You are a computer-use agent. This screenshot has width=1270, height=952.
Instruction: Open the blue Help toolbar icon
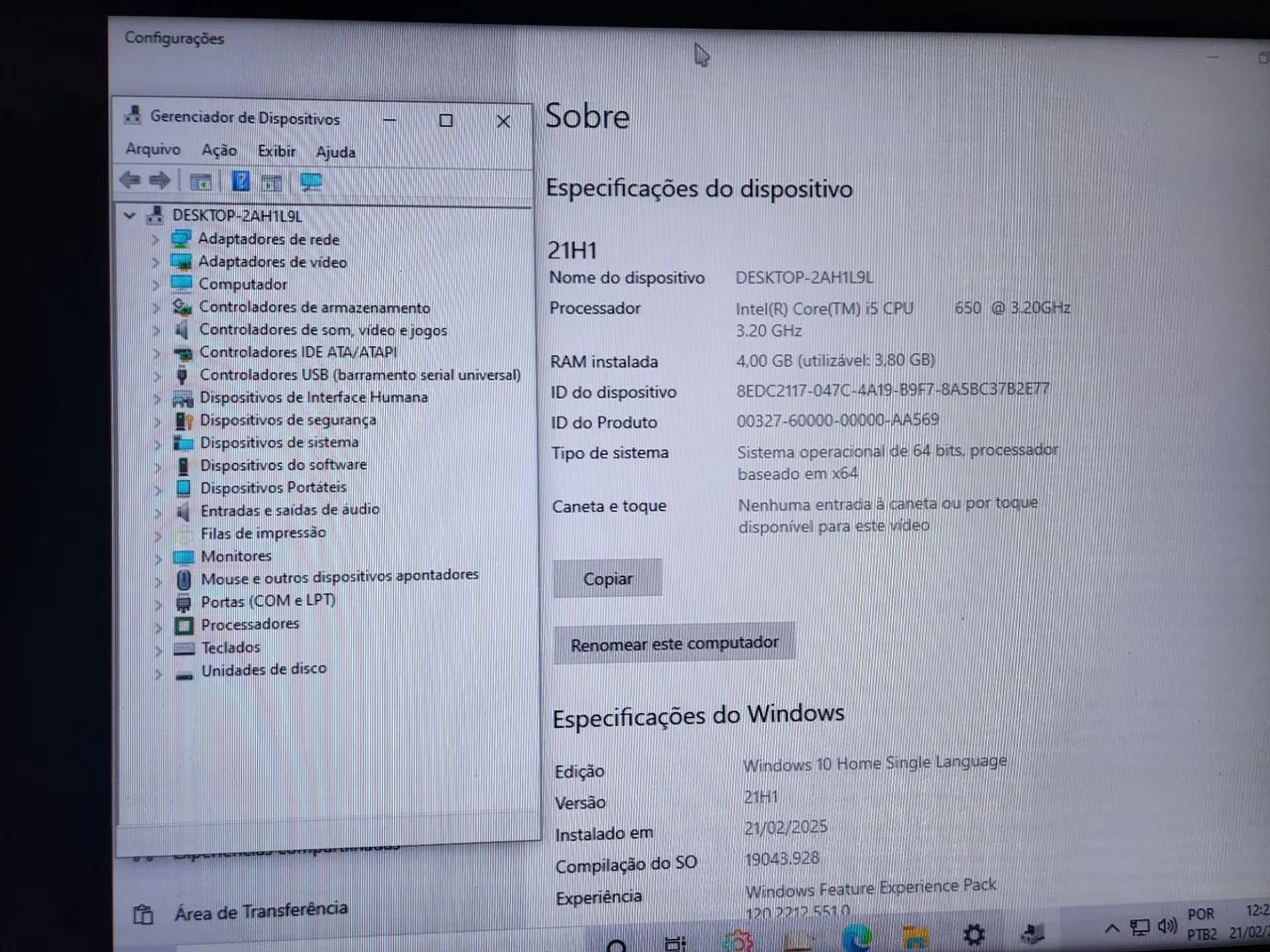[x=241, y=180]
